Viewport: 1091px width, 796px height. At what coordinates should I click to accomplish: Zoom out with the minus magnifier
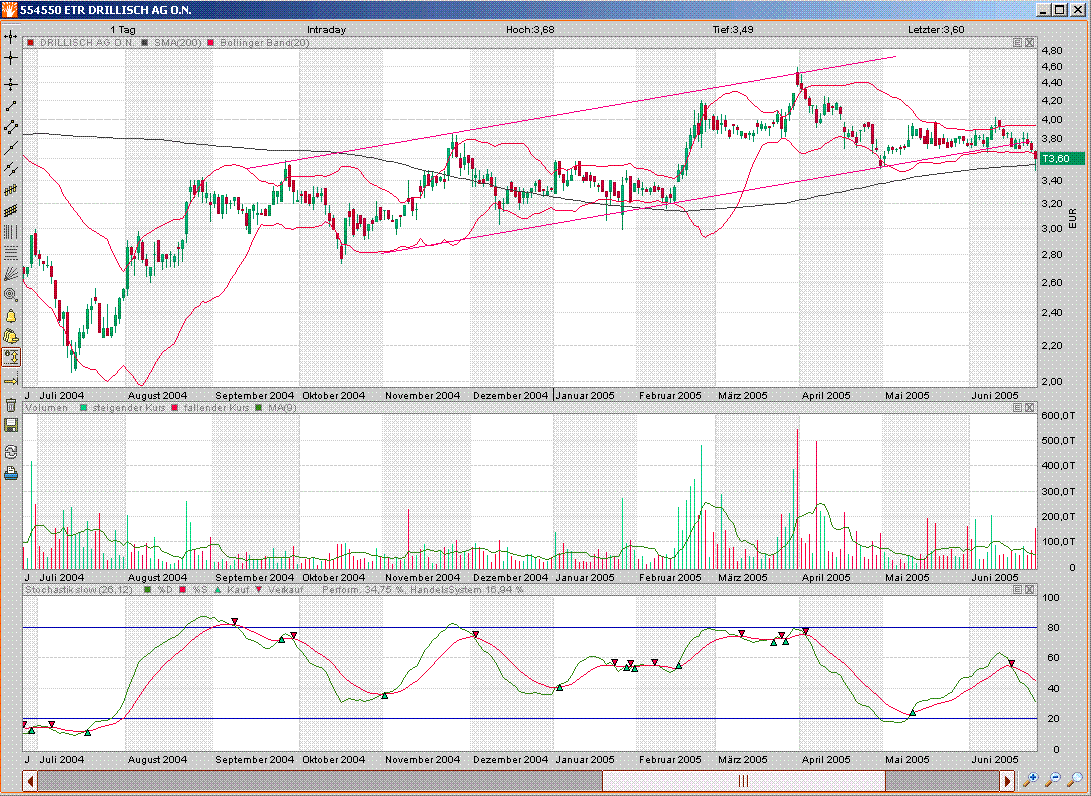(x=1053, y=779)
